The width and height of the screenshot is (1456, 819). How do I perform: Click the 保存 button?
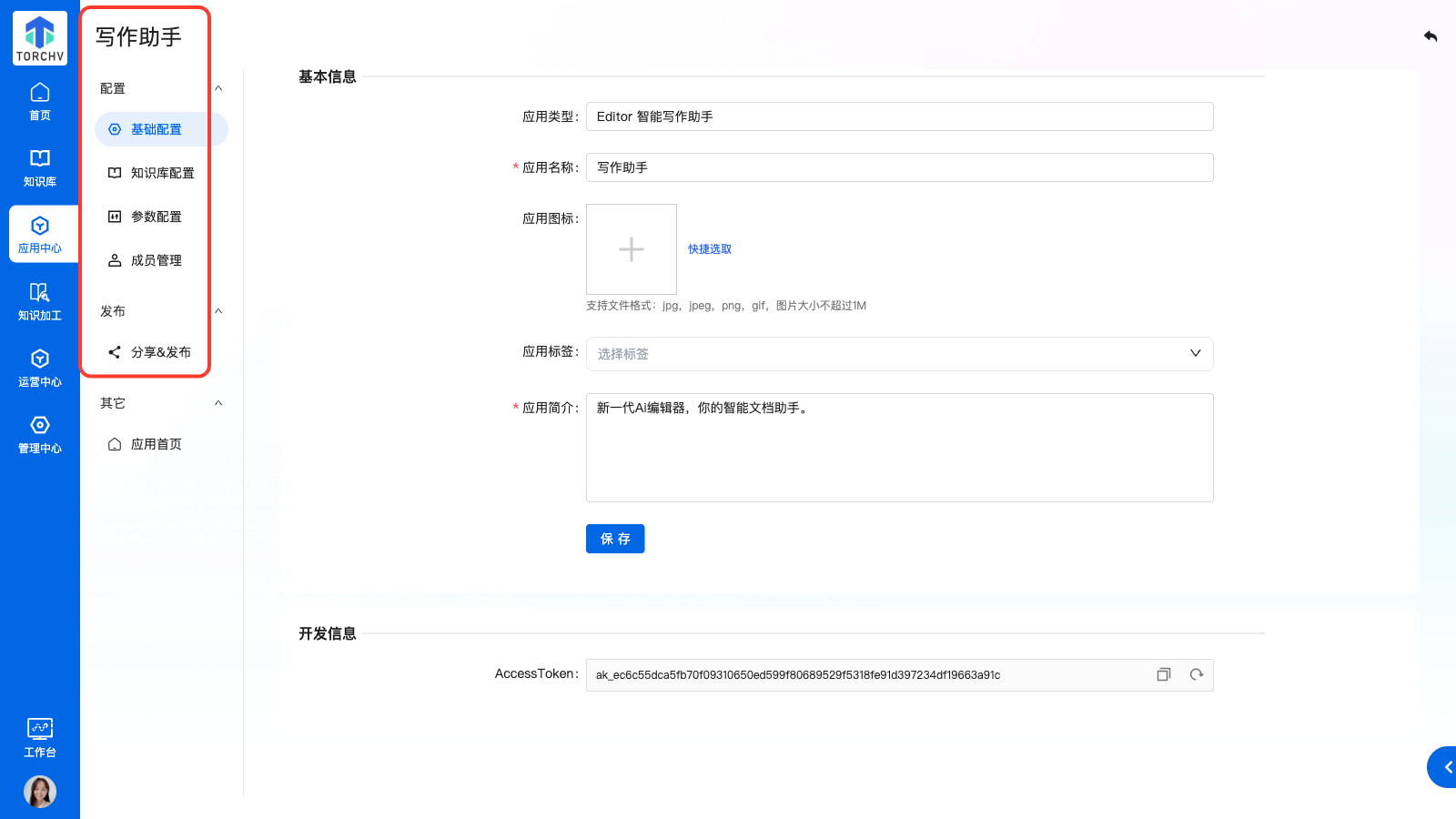click(x=615, y=539)
